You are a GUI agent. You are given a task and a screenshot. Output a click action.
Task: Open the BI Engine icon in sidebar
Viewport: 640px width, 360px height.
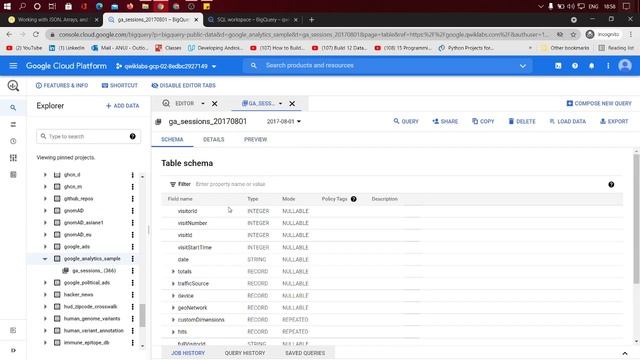click(x=13, y=175)
